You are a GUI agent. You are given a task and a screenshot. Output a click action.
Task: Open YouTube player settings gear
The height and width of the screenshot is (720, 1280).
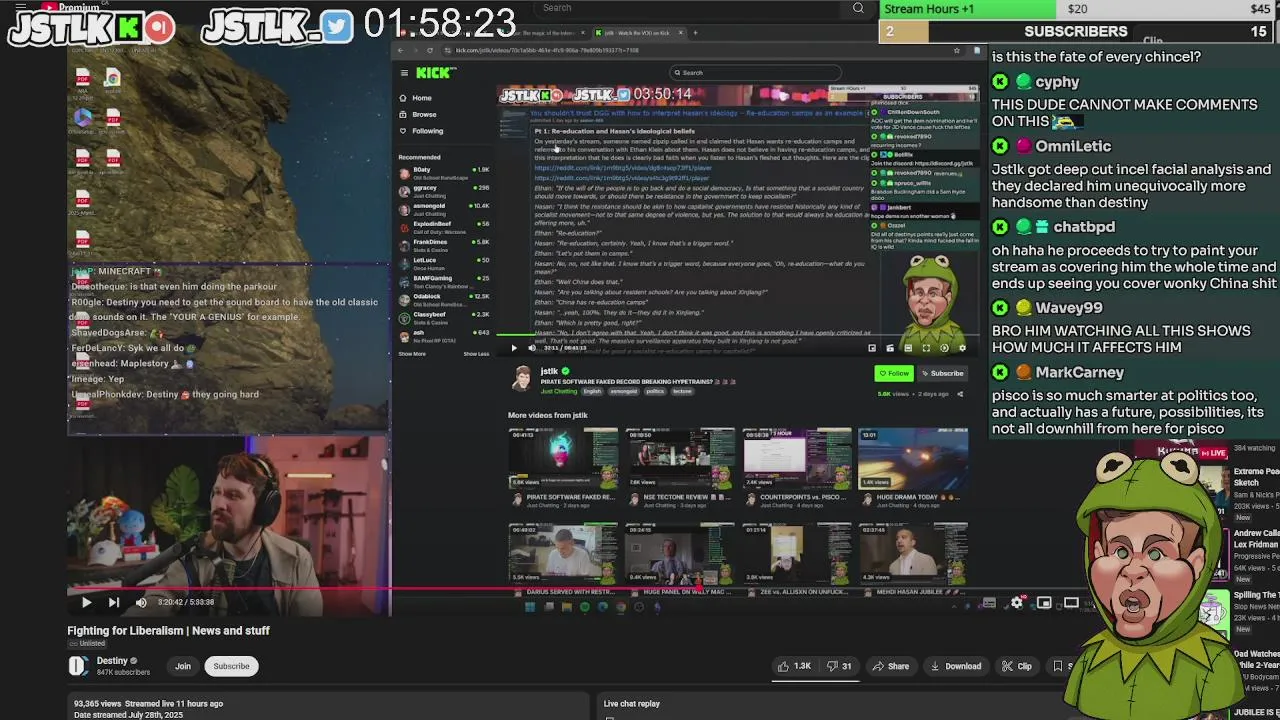click(1017, 602)
